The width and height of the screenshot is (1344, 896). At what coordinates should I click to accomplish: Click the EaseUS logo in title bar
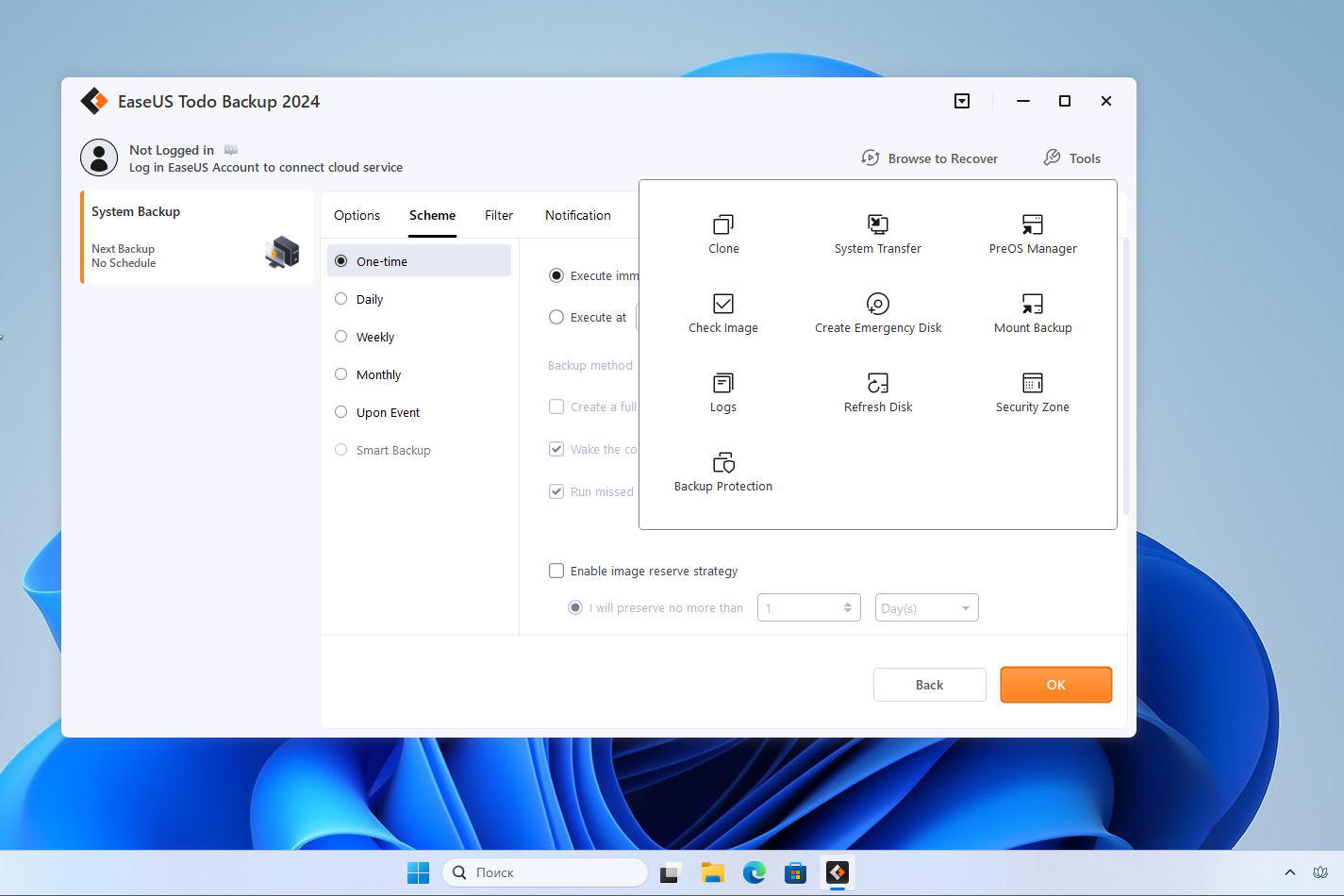click(x=94, y=101)
